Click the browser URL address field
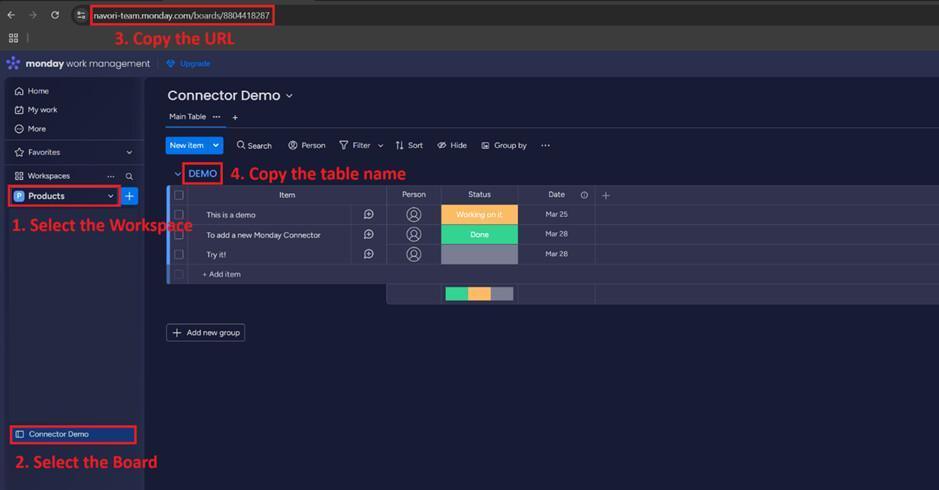The image size is (939, 490). click(x=182, y=16)
